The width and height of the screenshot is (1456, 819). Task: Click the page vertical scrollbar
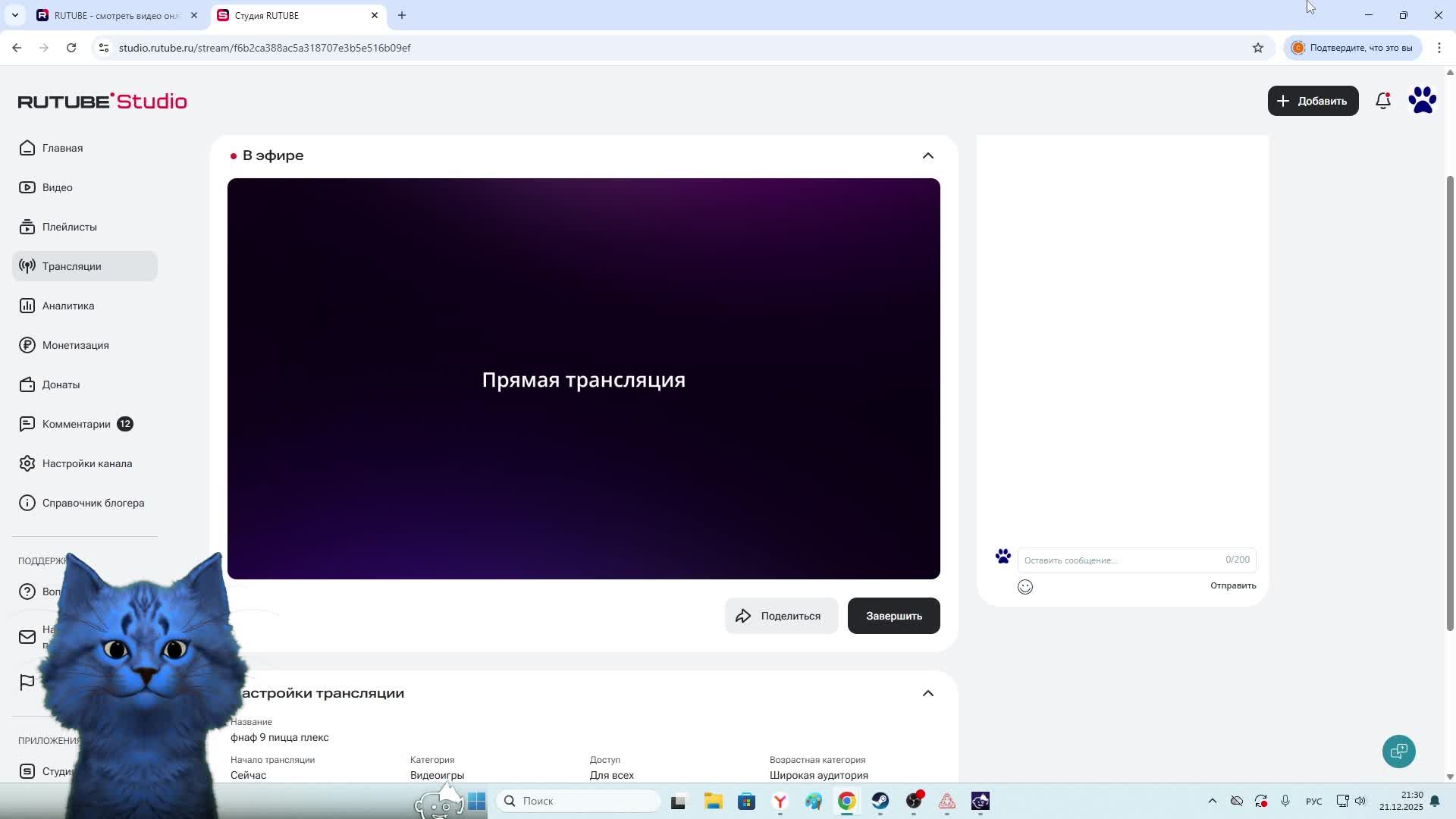coord(1450,402)
